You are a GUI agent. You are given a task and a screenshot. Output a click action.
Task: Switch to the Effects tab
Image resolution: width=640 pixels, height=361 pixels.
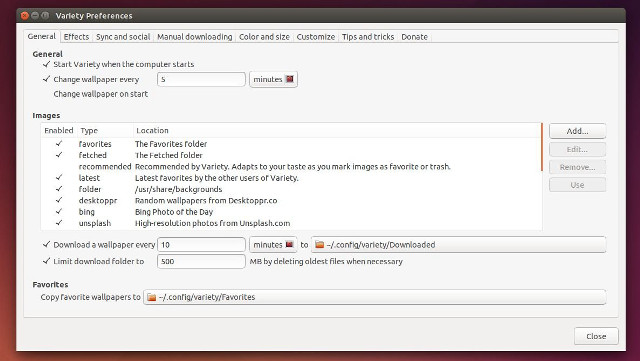coord(76,37)
